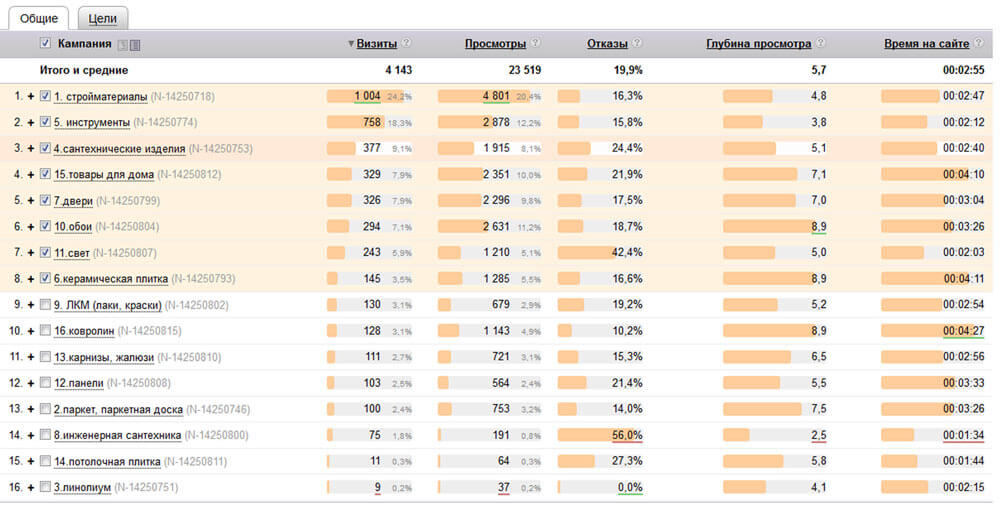This screenshot has width=1000, height=514.
Task: Open help icon for Глубина просмотра
Action: click(x=821, y=44)
